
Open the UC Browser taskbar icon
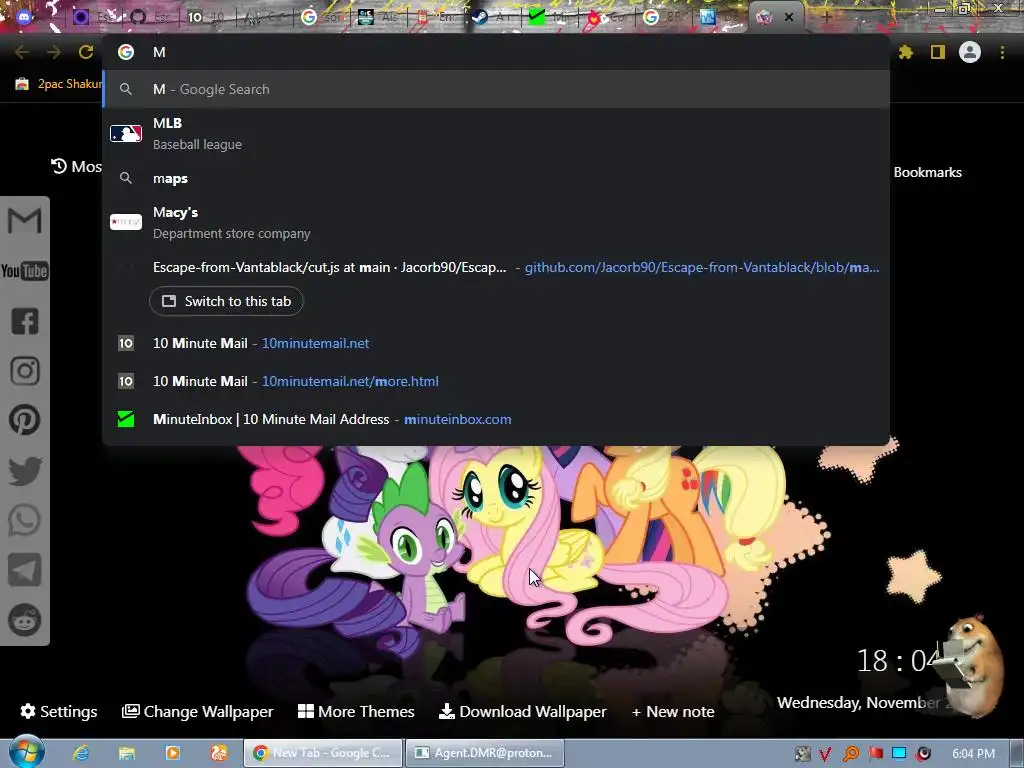click(x=219, y=753)
